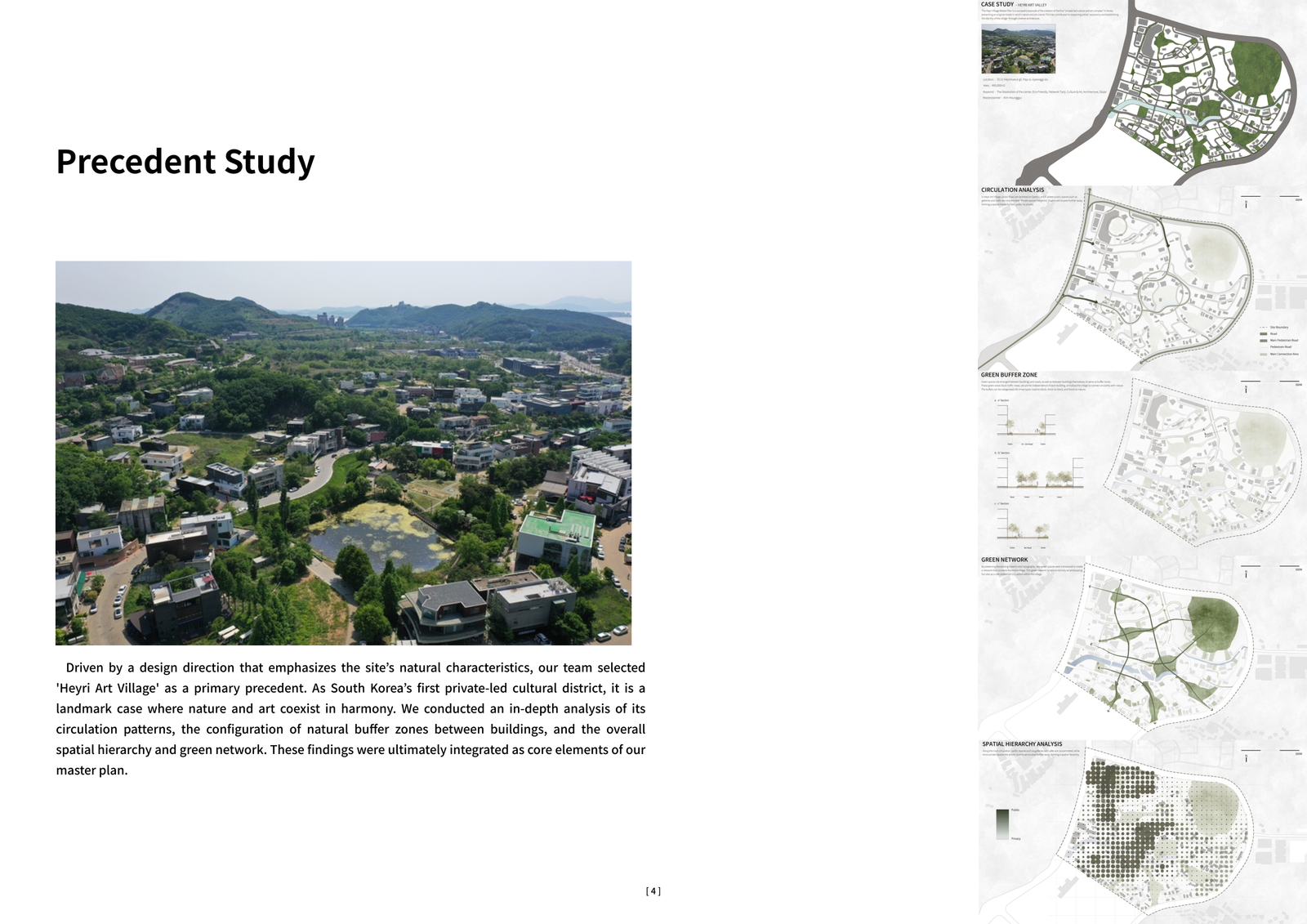
Task: Click the page number [ 4 ]
Action: coord(653,891)
